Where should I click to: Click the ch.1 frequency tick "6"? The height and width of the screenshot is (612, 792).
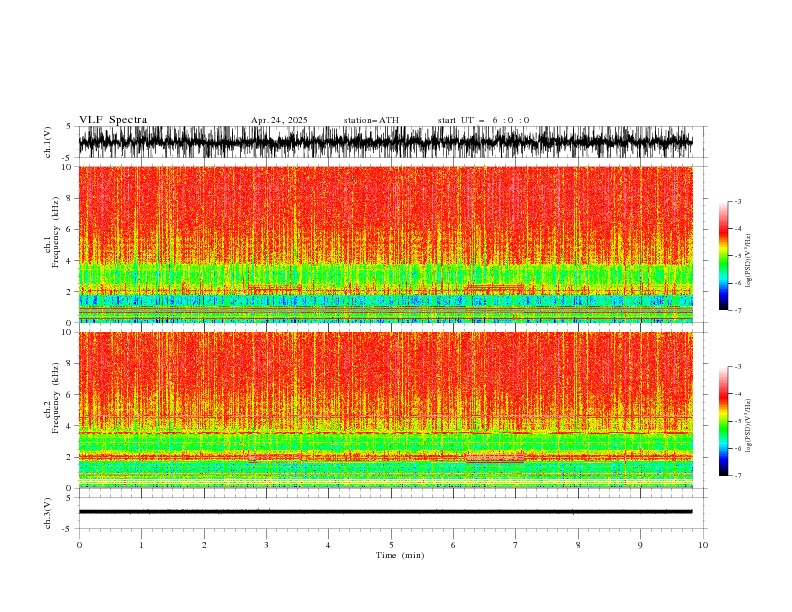[69, 229]
